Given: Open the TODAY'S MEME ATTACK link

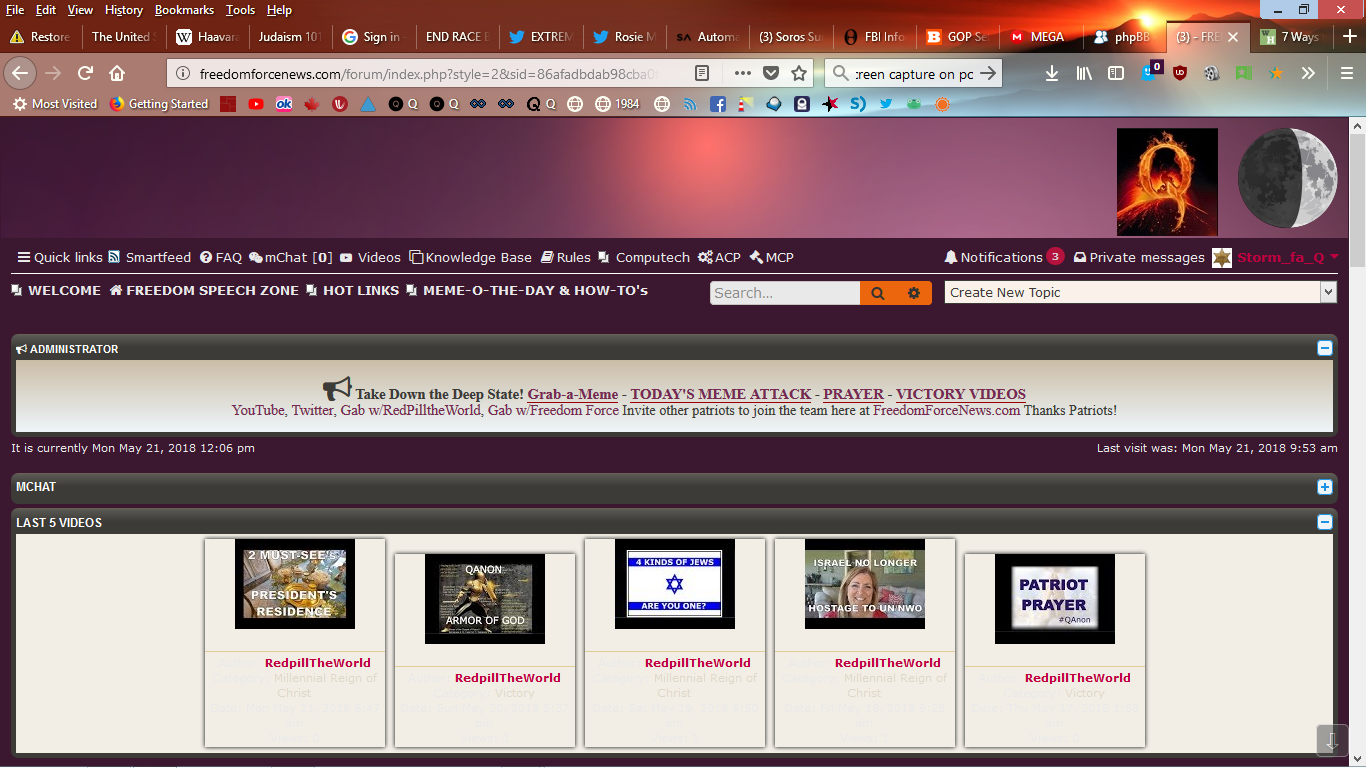Looking at the screenshot, I should click(720, 394).
